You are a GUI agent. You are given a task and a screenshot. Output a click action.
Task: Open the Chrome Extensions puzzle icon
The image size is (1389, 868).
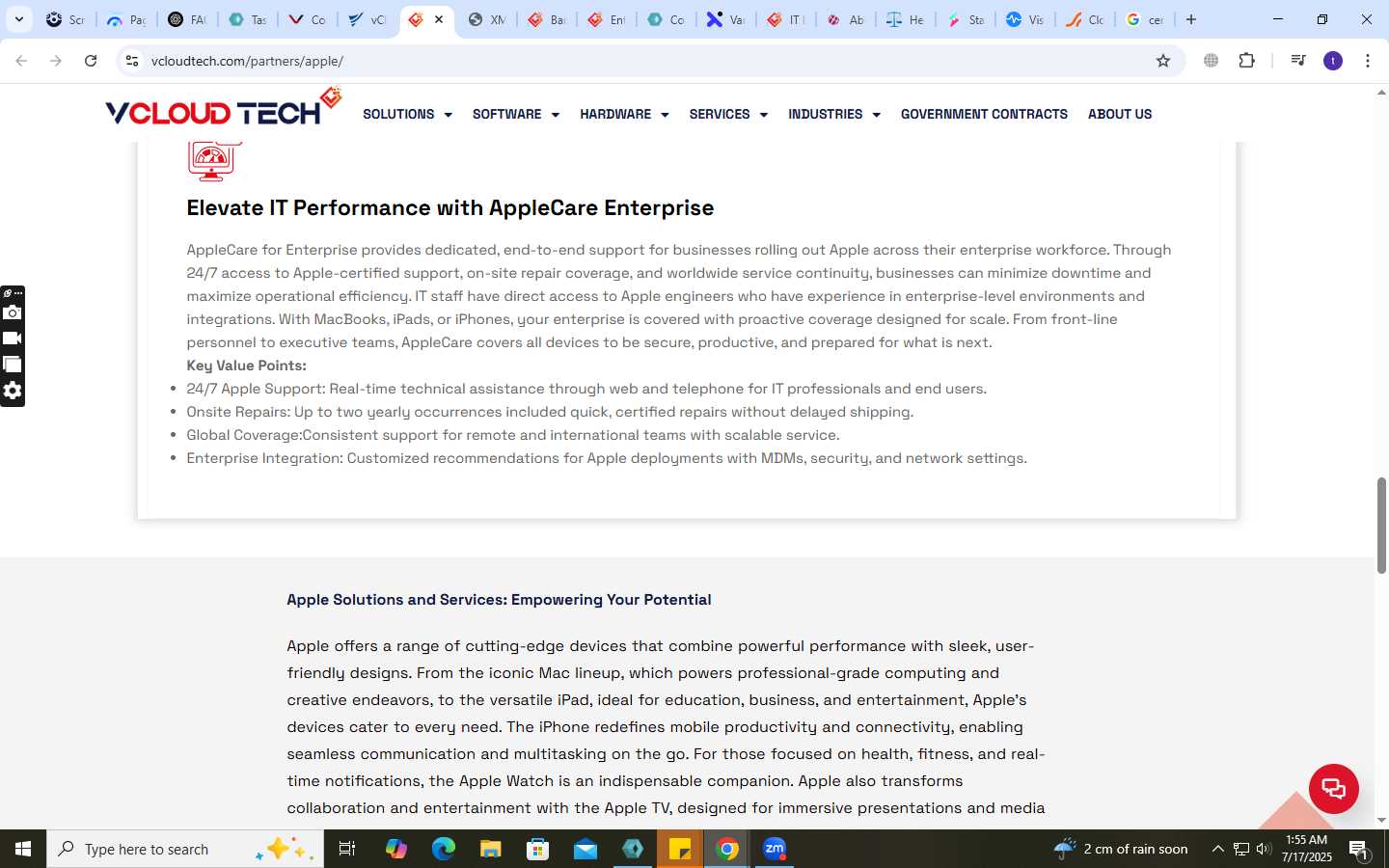[1246, 61]
